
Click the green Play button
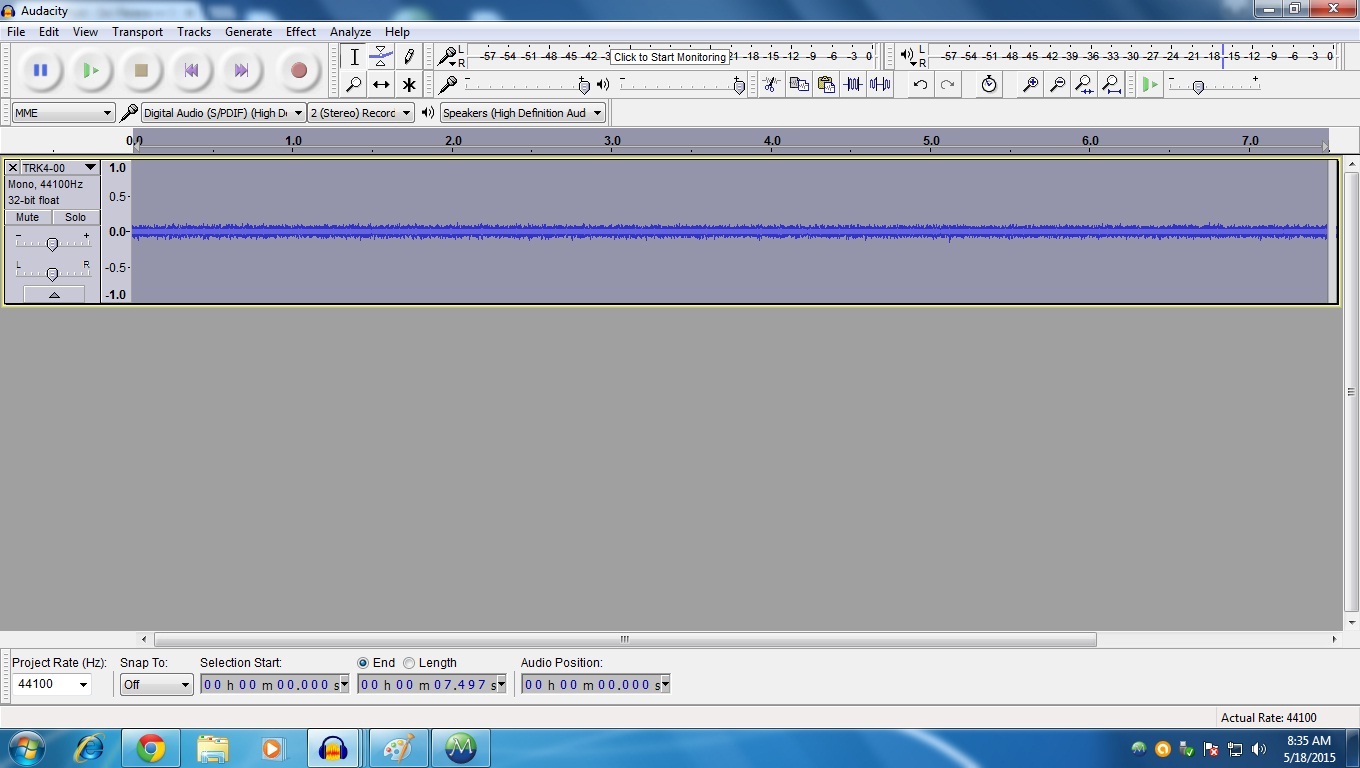pos(91,70)
